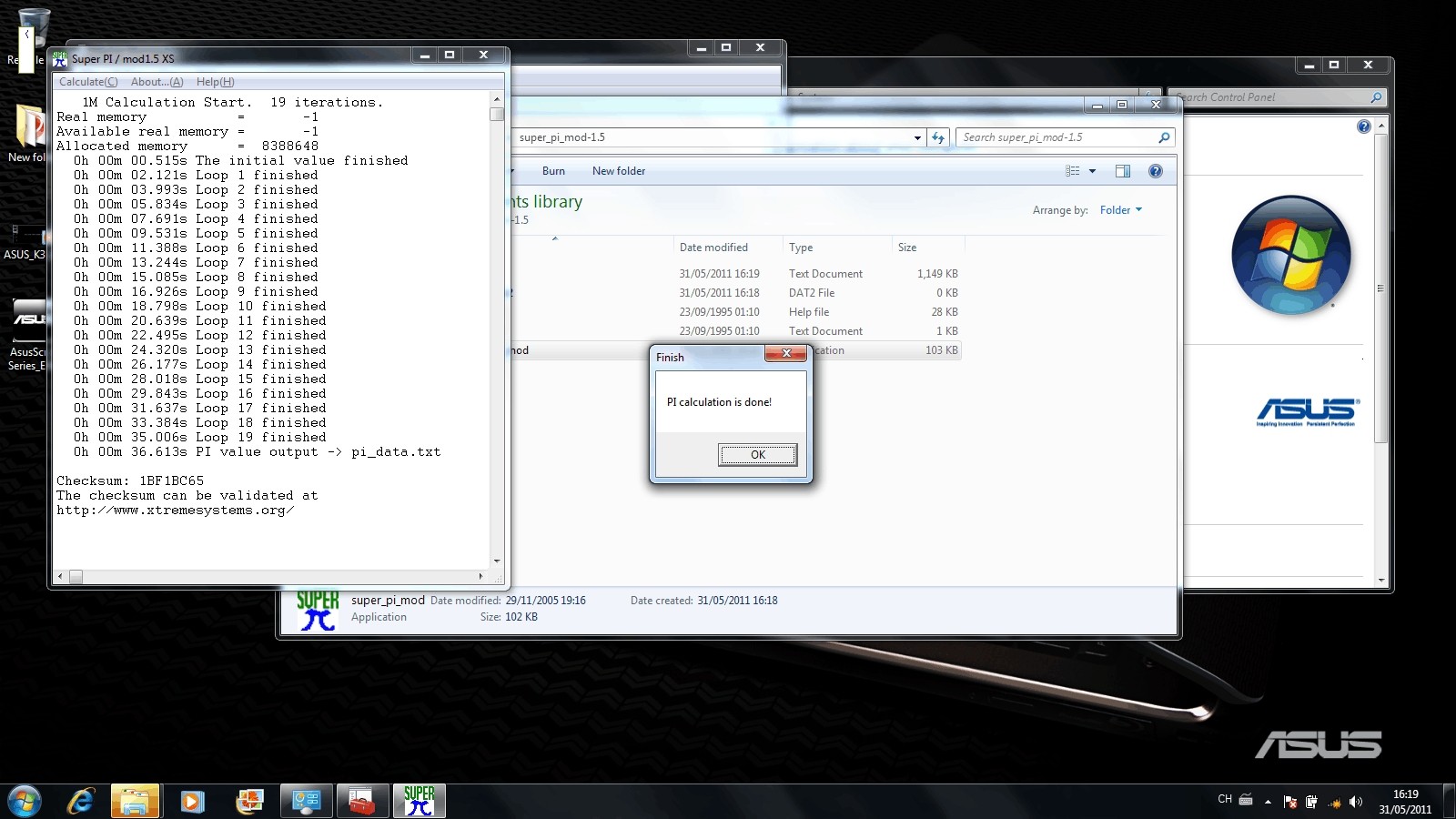The height and width of the screenshot is (819, 1456).
Task: Select the ASUS_K3 desktop icon
Action: pos(25,241)
